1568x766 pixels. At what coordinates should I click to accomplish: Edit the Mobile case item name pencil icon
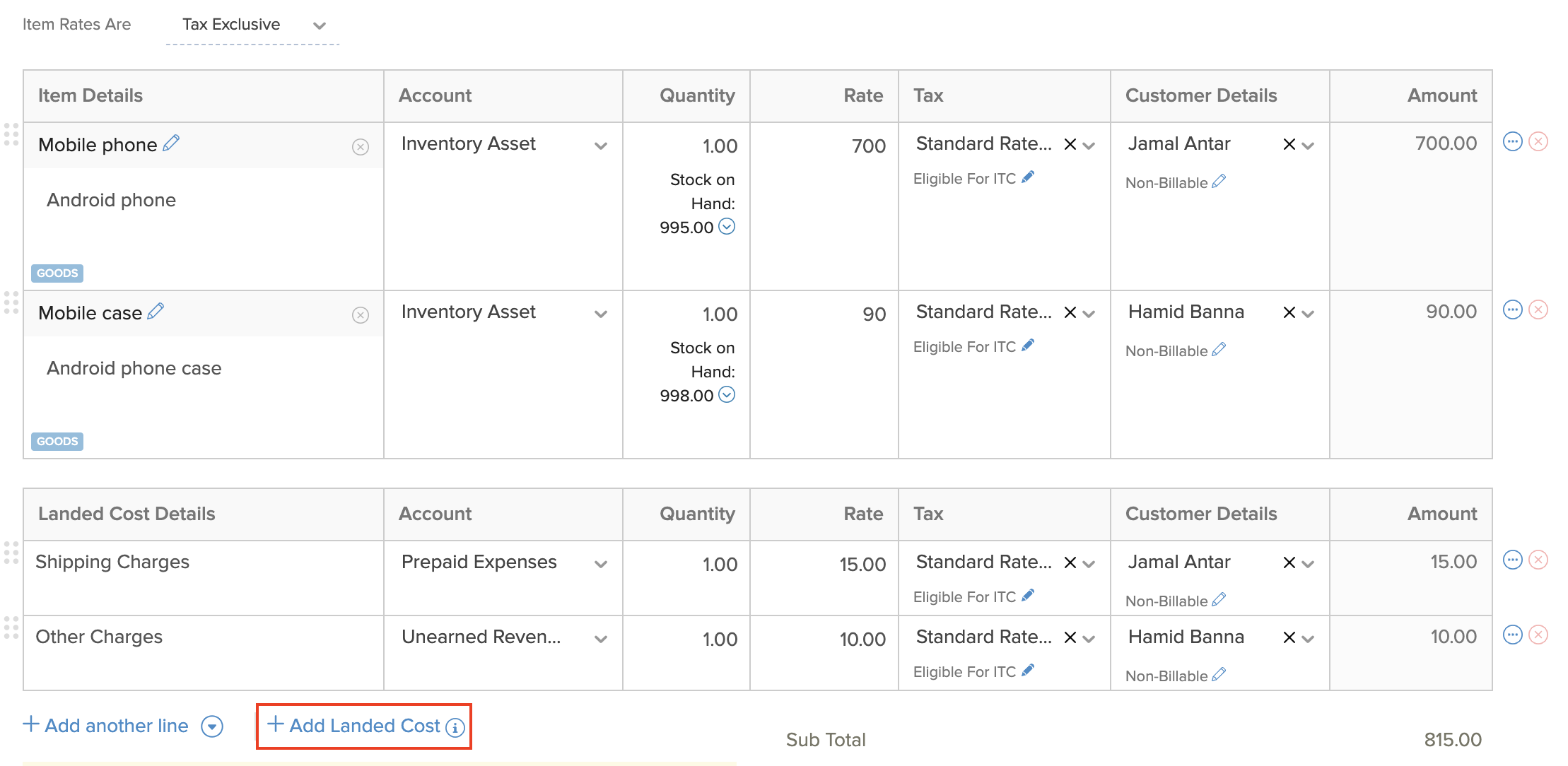(x=157, y=311)
